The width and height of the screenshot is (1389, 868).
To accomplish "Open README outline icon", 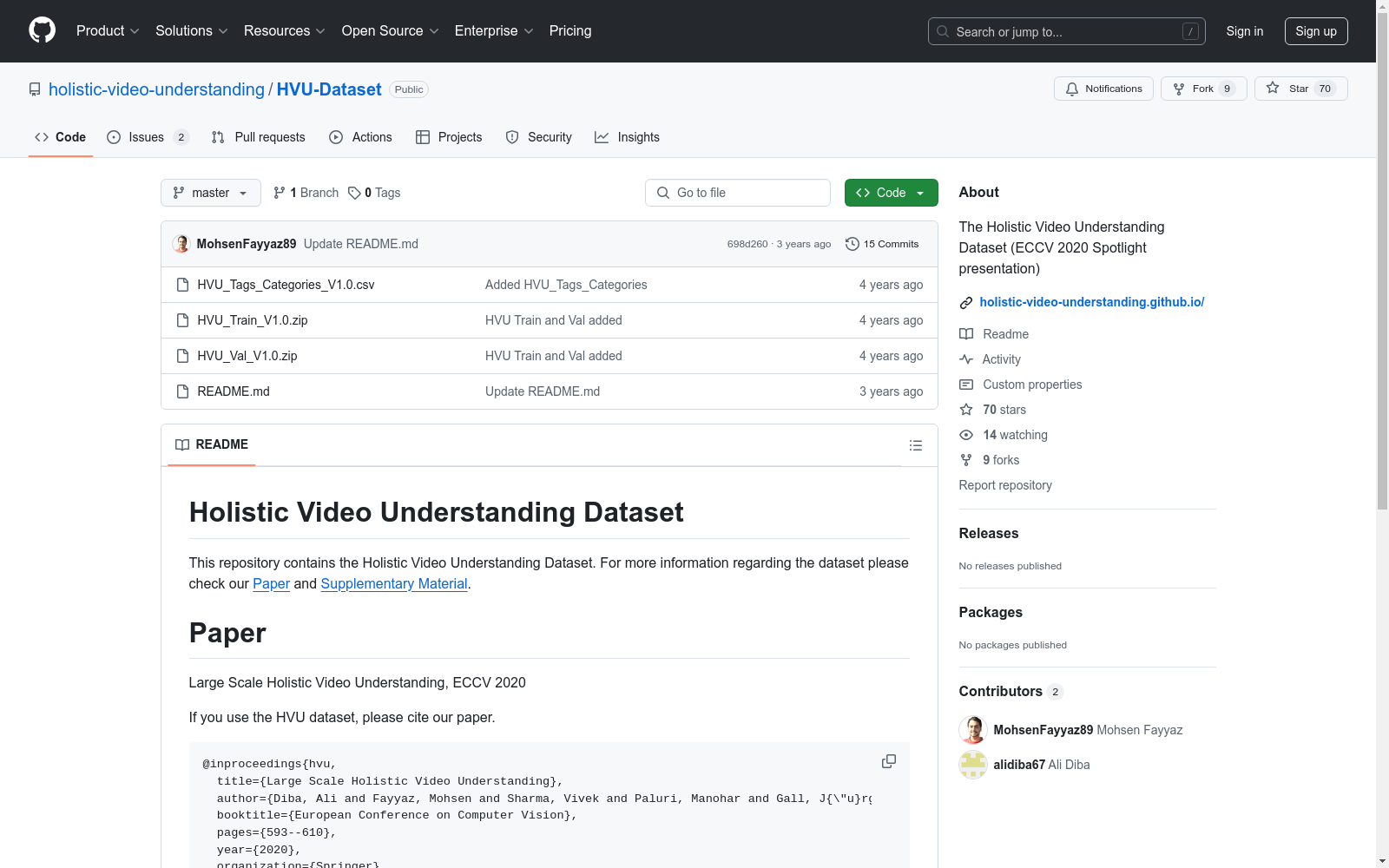I will 915,445.
